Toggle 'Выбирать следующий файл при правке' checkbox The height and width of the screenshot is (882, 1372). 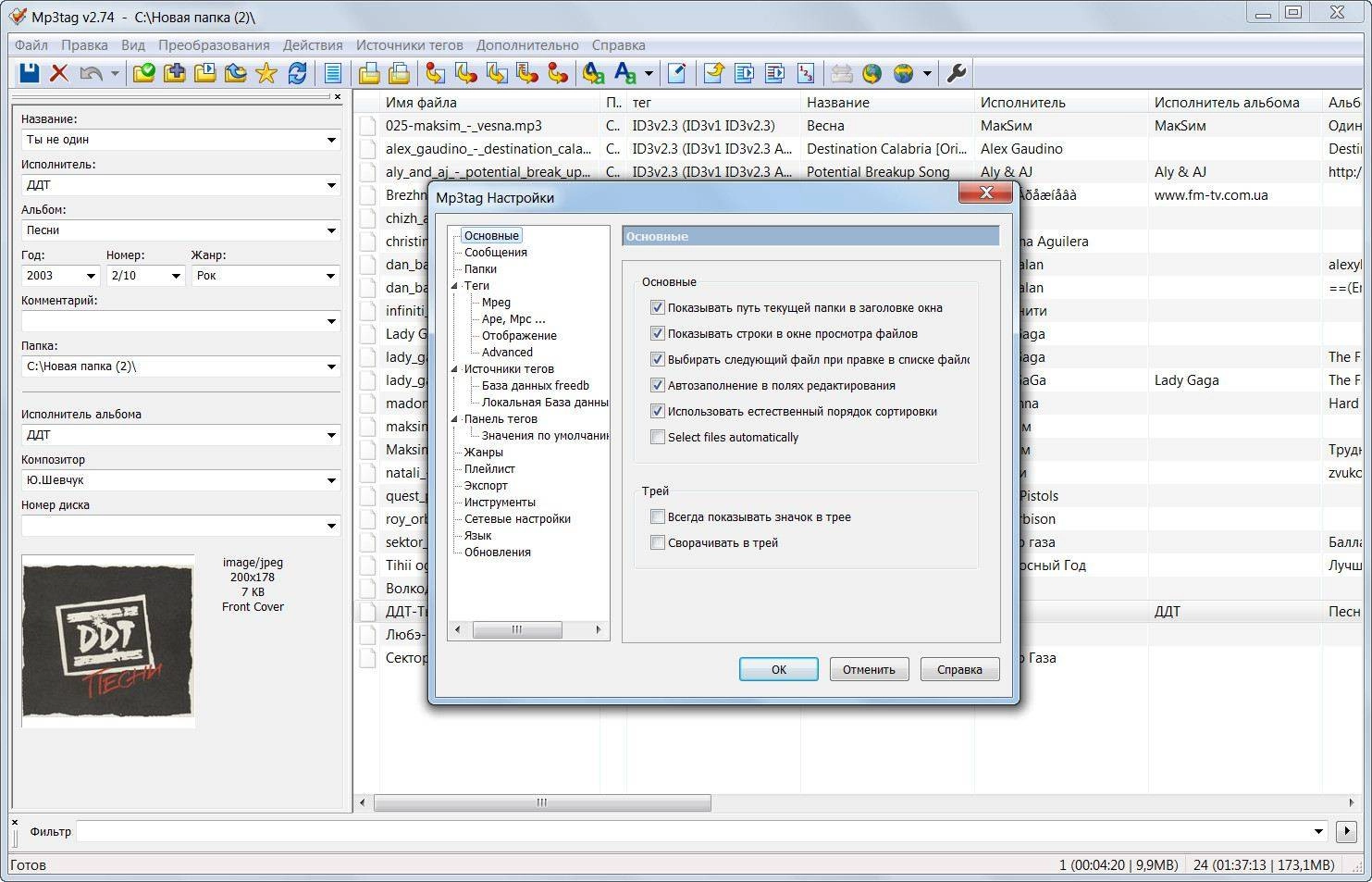pyautogui.click(x=658, y=359)
